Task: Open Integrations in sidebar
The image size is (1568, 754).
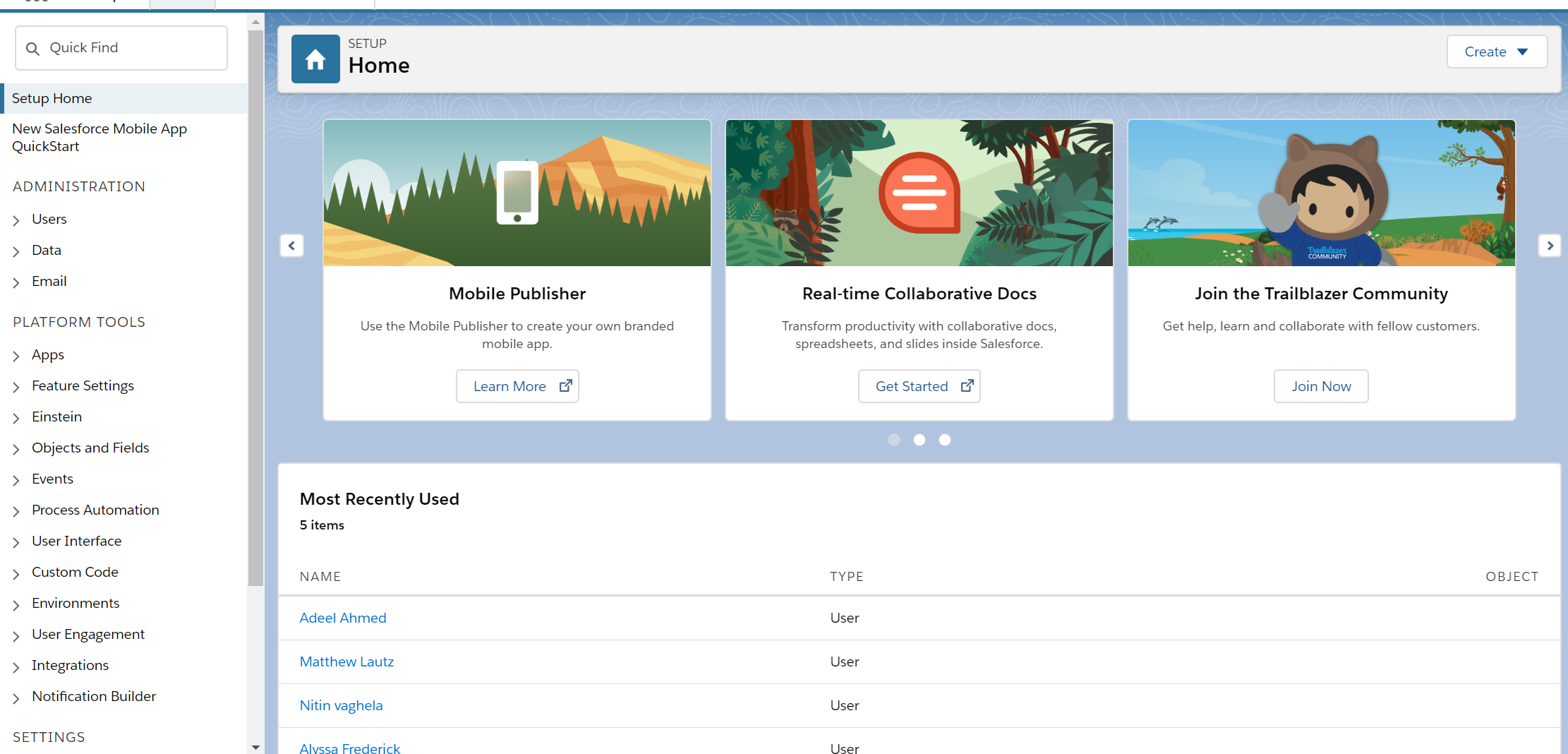Action: [x=70, y=665]
